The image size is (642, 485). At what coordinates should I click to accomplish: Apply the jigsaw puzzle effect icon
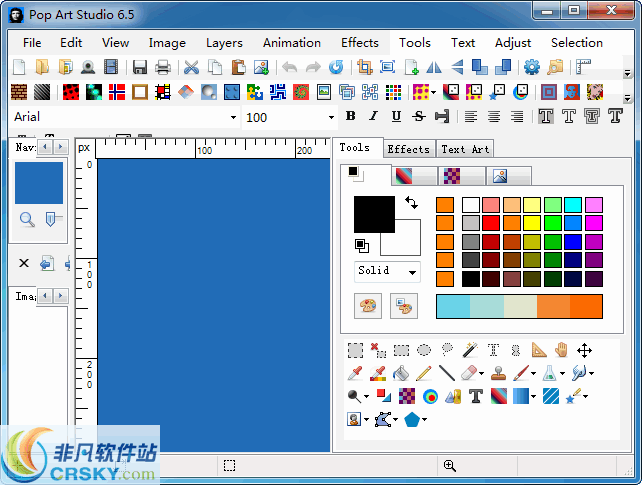point(255,92)
